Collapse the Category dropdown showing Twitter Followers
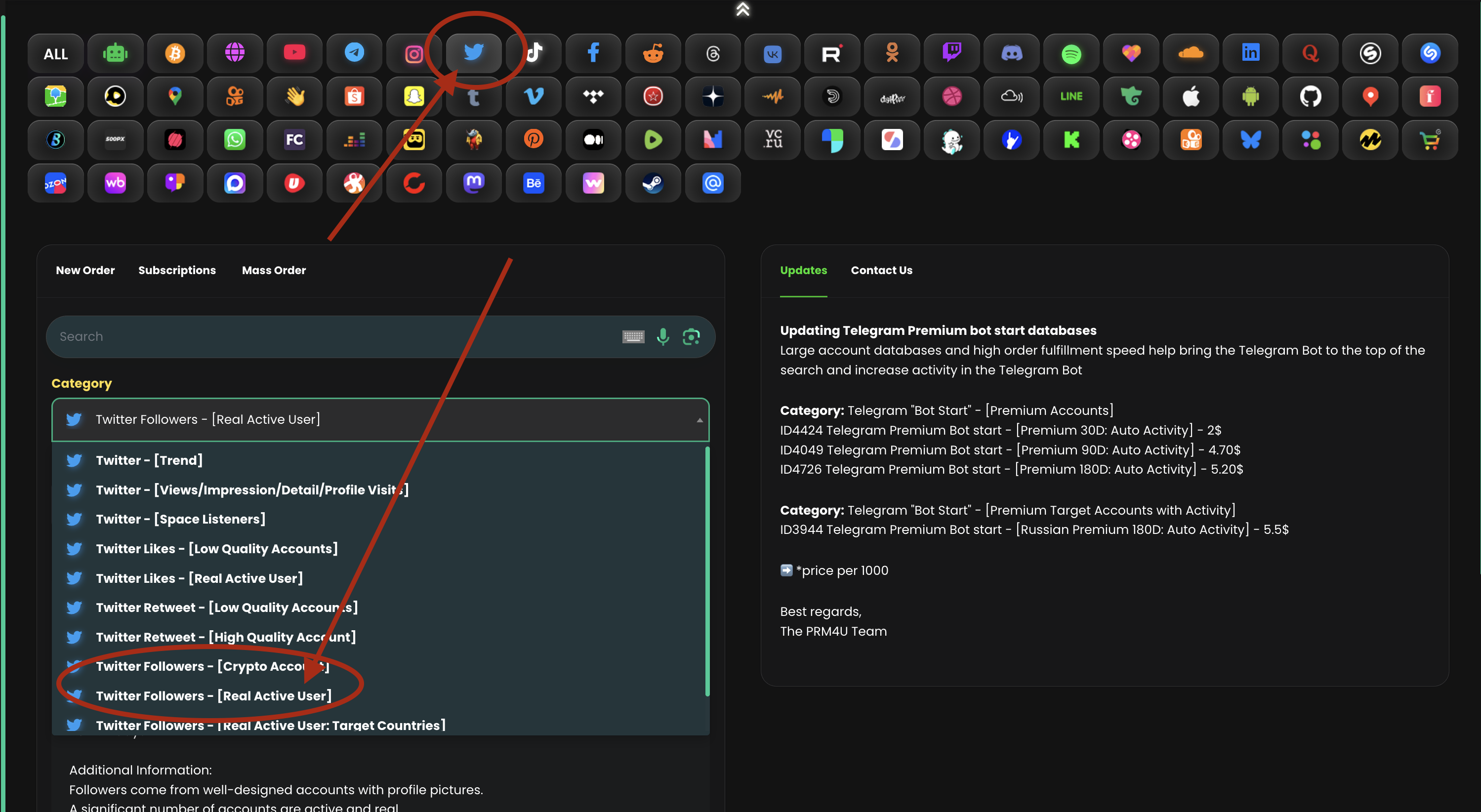The width and height of the screenshot is (1481, 812). point(380,419)
